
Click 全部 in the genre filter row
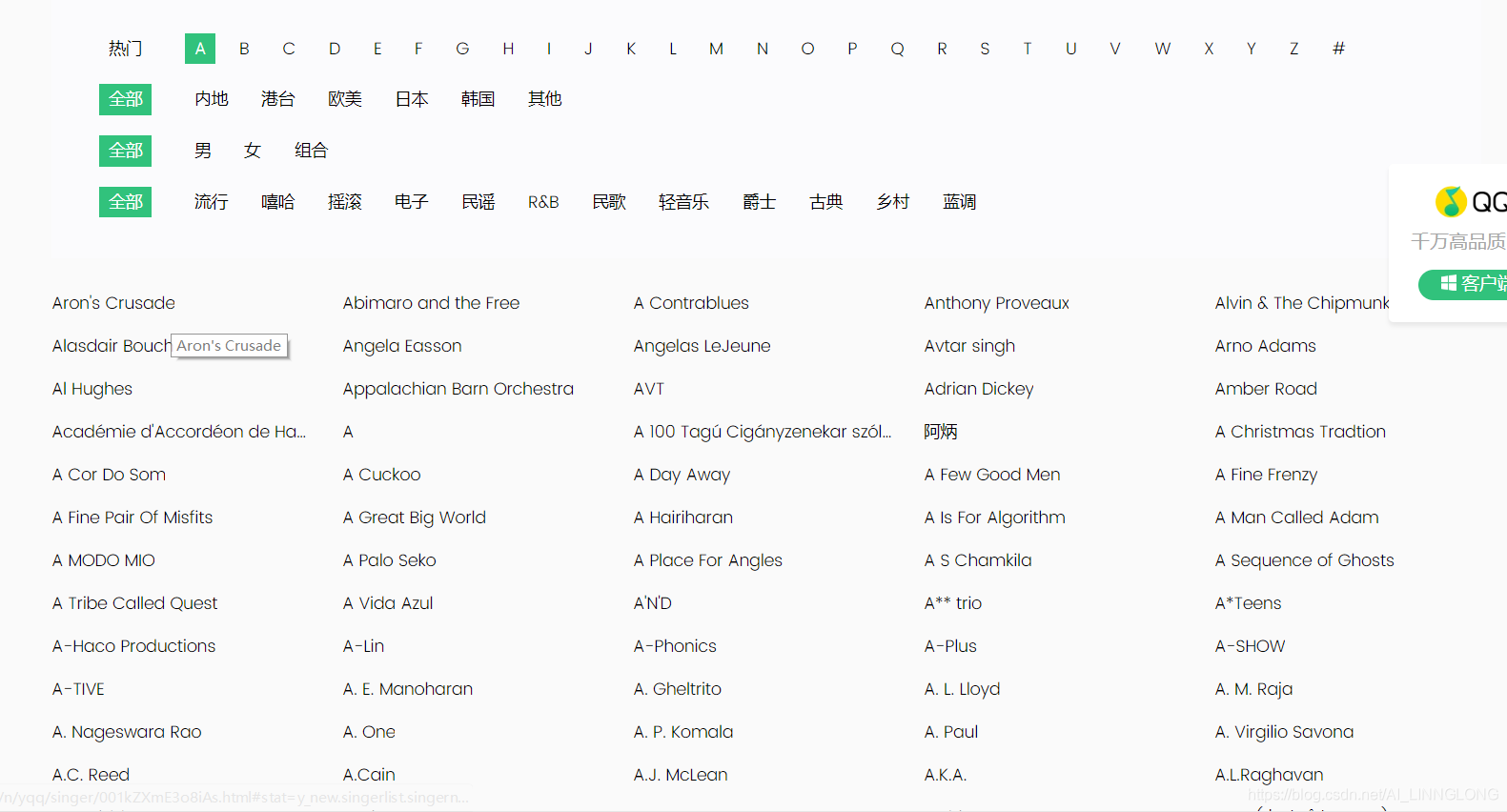[125, 202]
